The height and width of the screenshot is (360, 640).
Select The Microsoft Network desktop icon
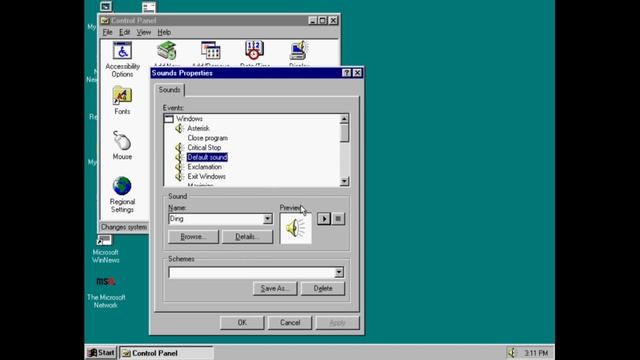coord(106,293)
